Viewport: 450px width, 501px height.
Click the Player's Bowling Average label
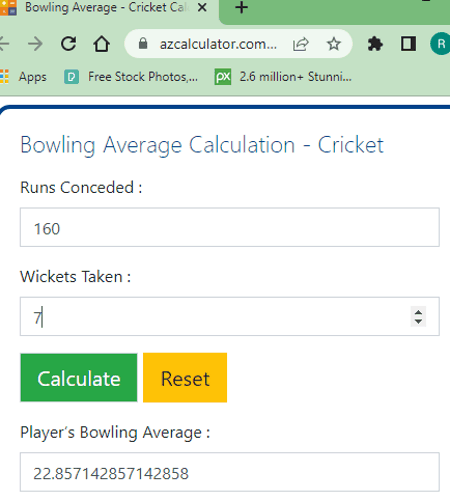[115, 433]
